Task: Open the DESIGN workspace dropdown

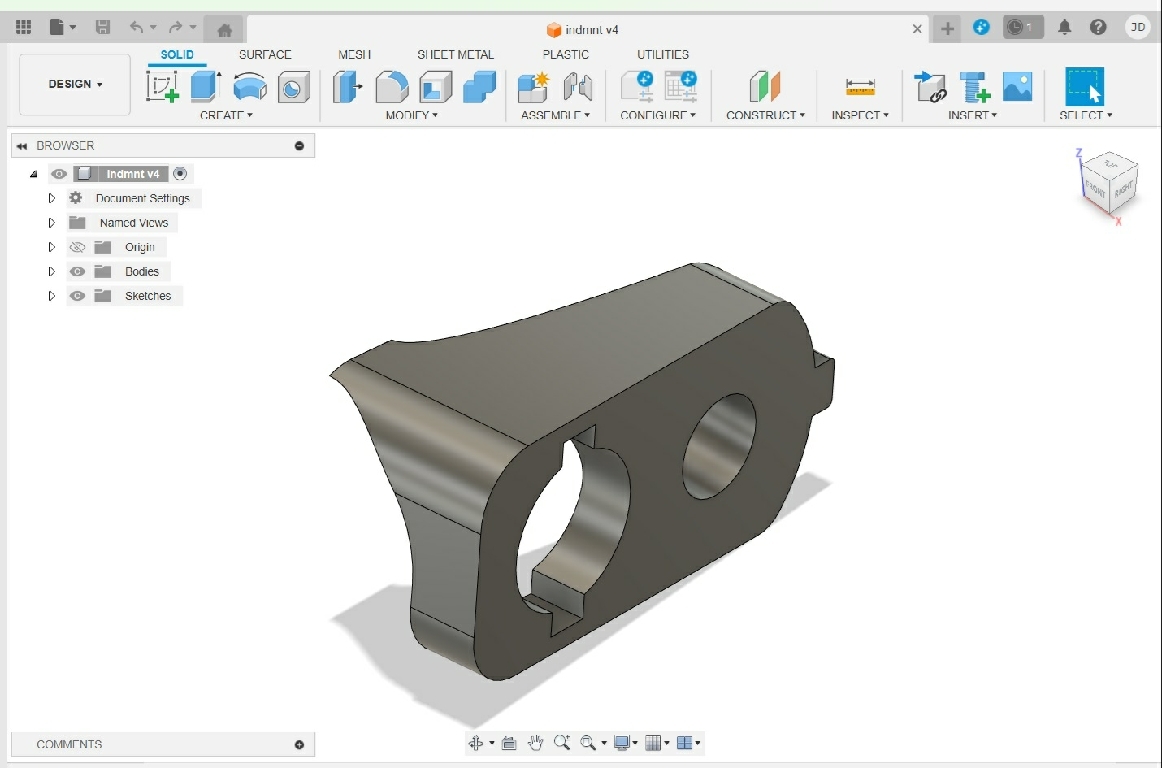Action: point(75,85)
